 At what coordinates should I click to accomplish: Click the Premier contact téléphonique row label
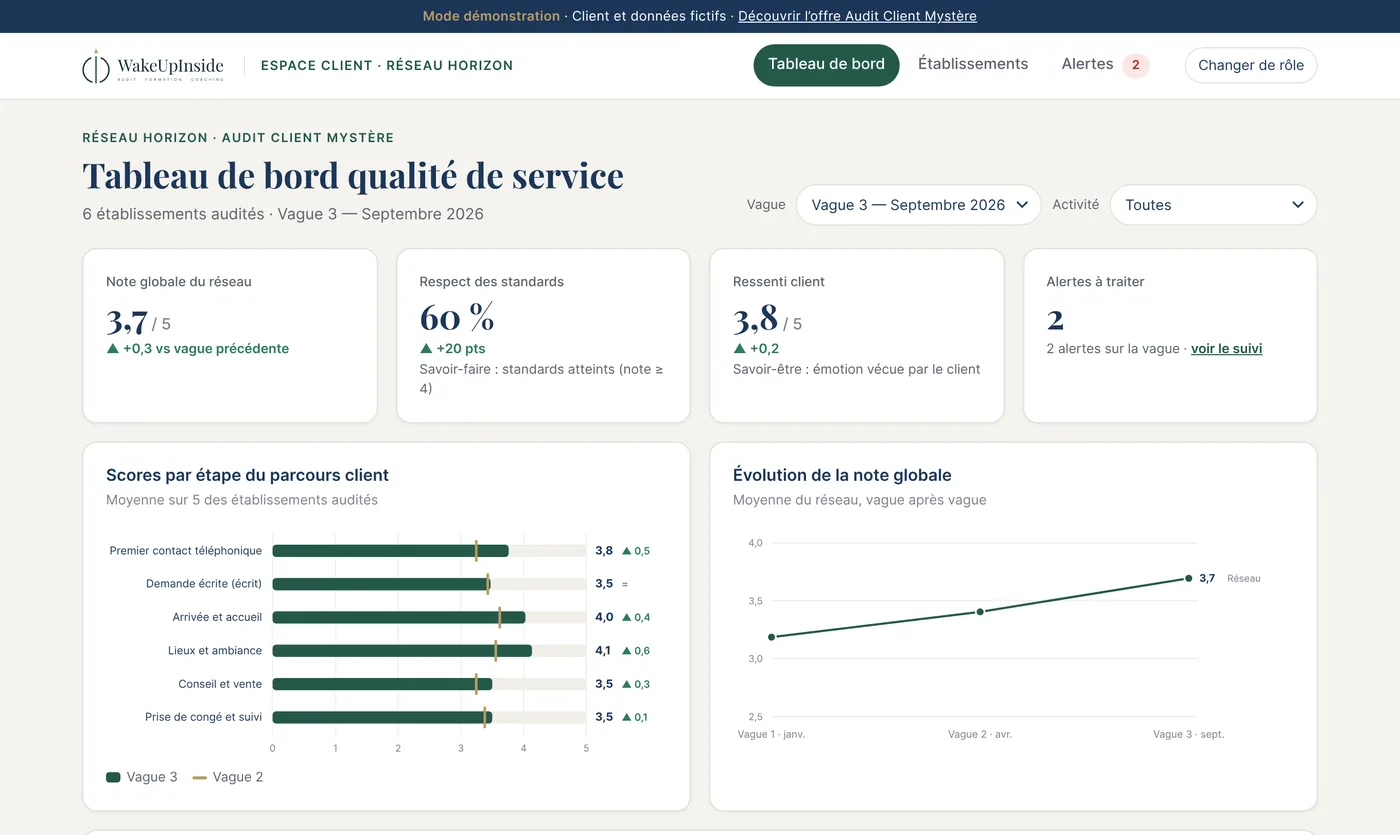tap(186, 551)
